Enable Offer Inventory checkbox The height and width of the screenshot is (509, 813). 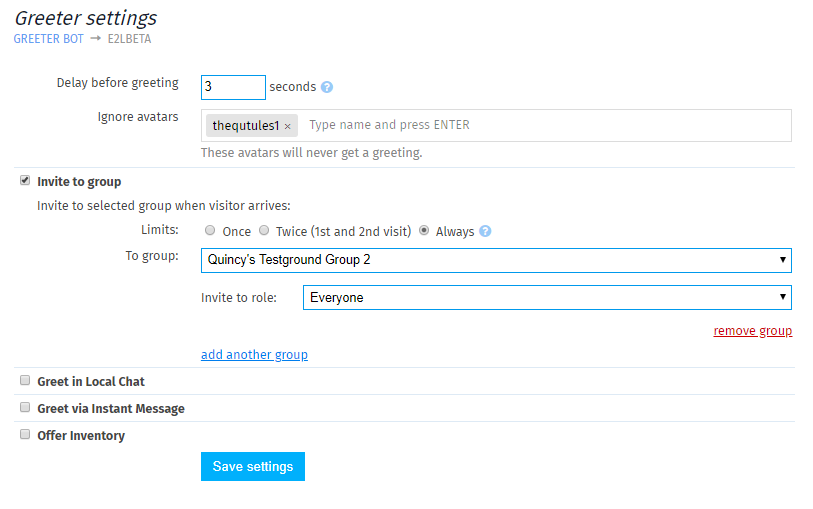click(x=25, y=434)
